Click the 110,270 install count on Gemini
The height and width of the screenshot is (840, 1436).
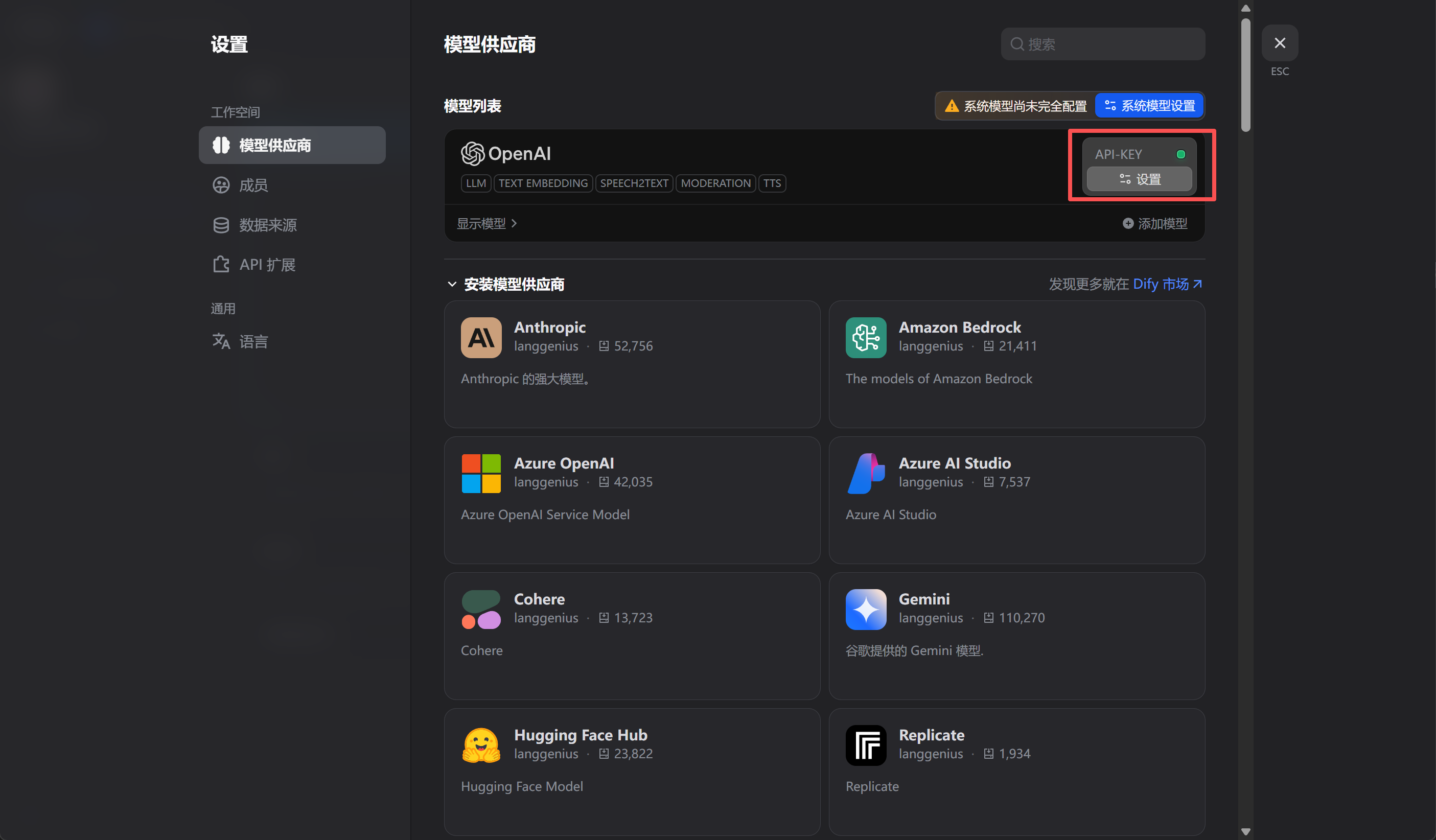click(1021, 618)
